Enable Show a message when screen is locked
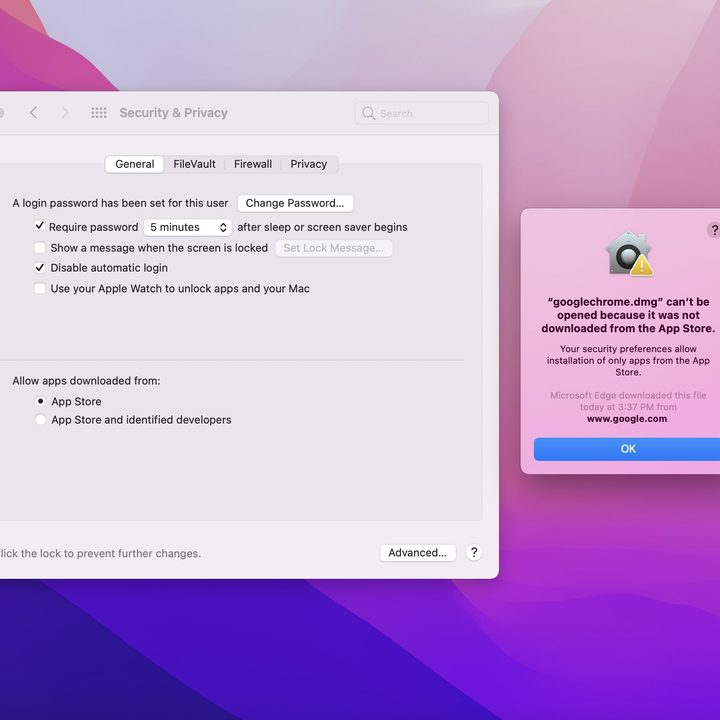This screenshot has width=720, height=720. 40,248
